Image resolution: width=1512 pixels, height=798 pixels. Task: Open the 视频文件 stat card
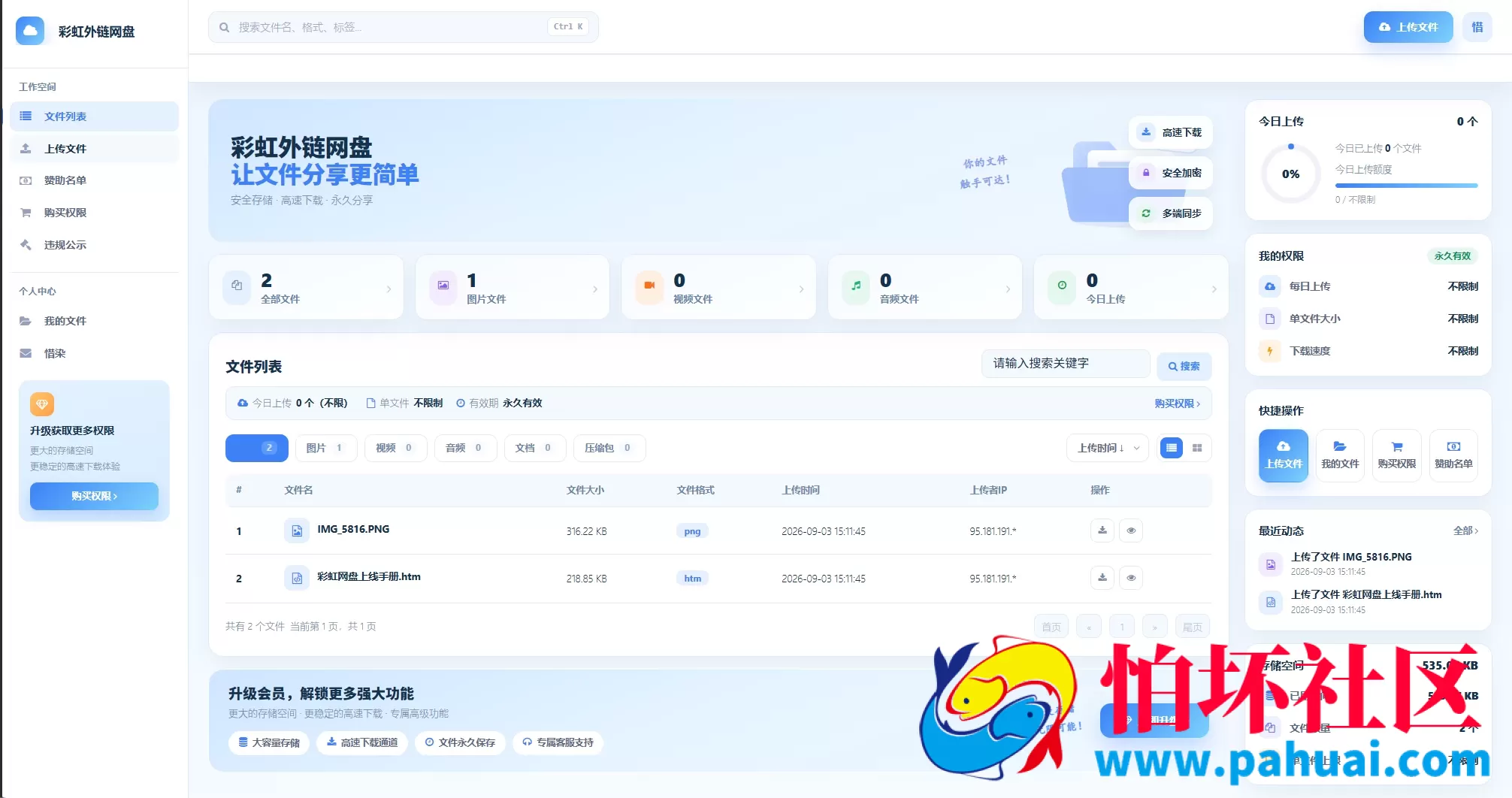[719, 288]
